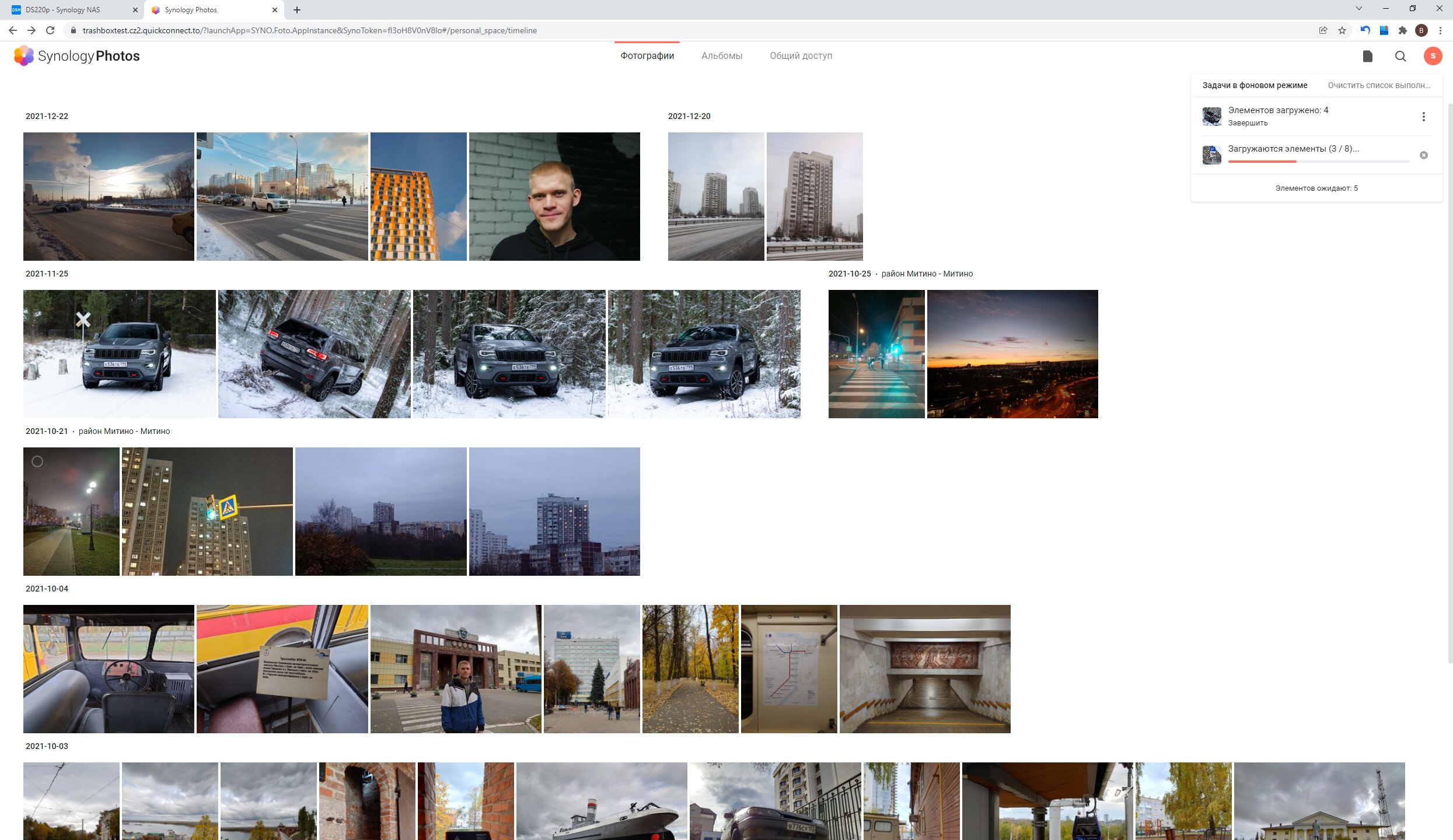Click the page vertical scrollbar
This screenshot has height=840, width=1453.
coord(1450,382)
